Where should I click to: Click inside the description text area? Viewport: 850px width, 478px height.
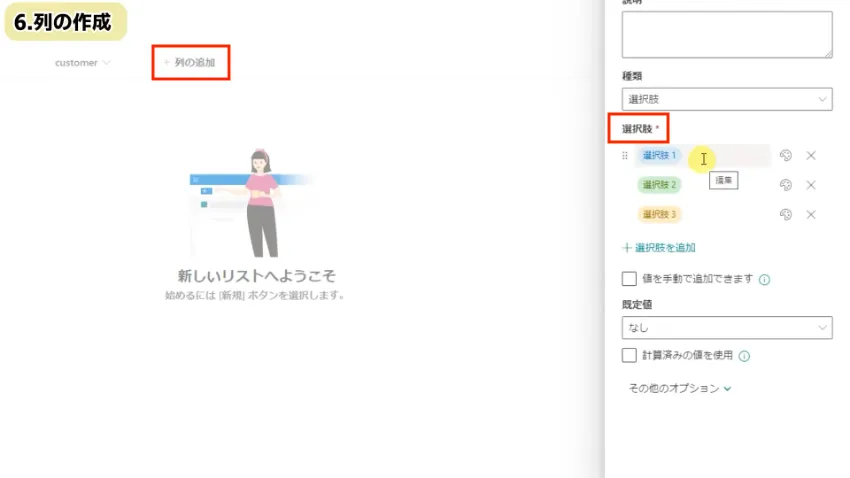tap(726, 34)
